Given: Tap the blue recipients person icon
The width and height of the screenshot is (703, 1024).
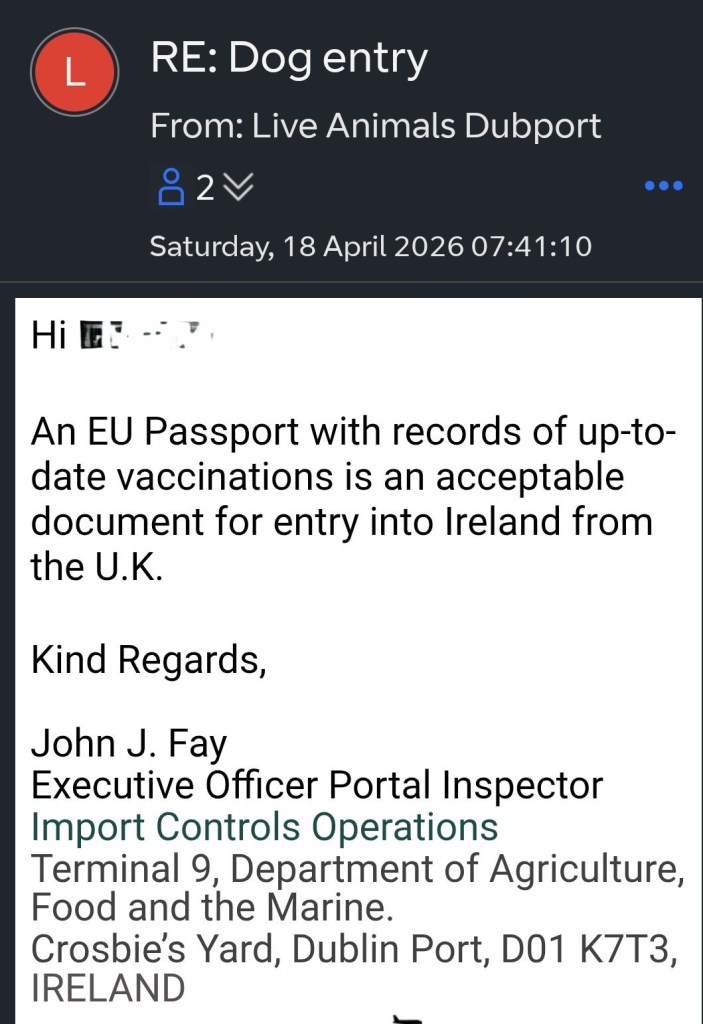Looking at the screenshot, I should click(x=172, y=187).
